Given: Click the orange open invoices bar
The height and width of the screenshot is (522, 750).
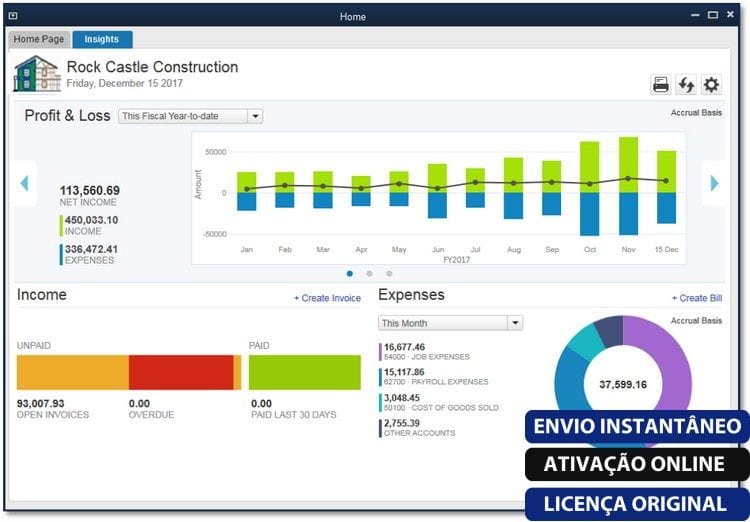Looking at the screenshot, I should coord(73,372).
